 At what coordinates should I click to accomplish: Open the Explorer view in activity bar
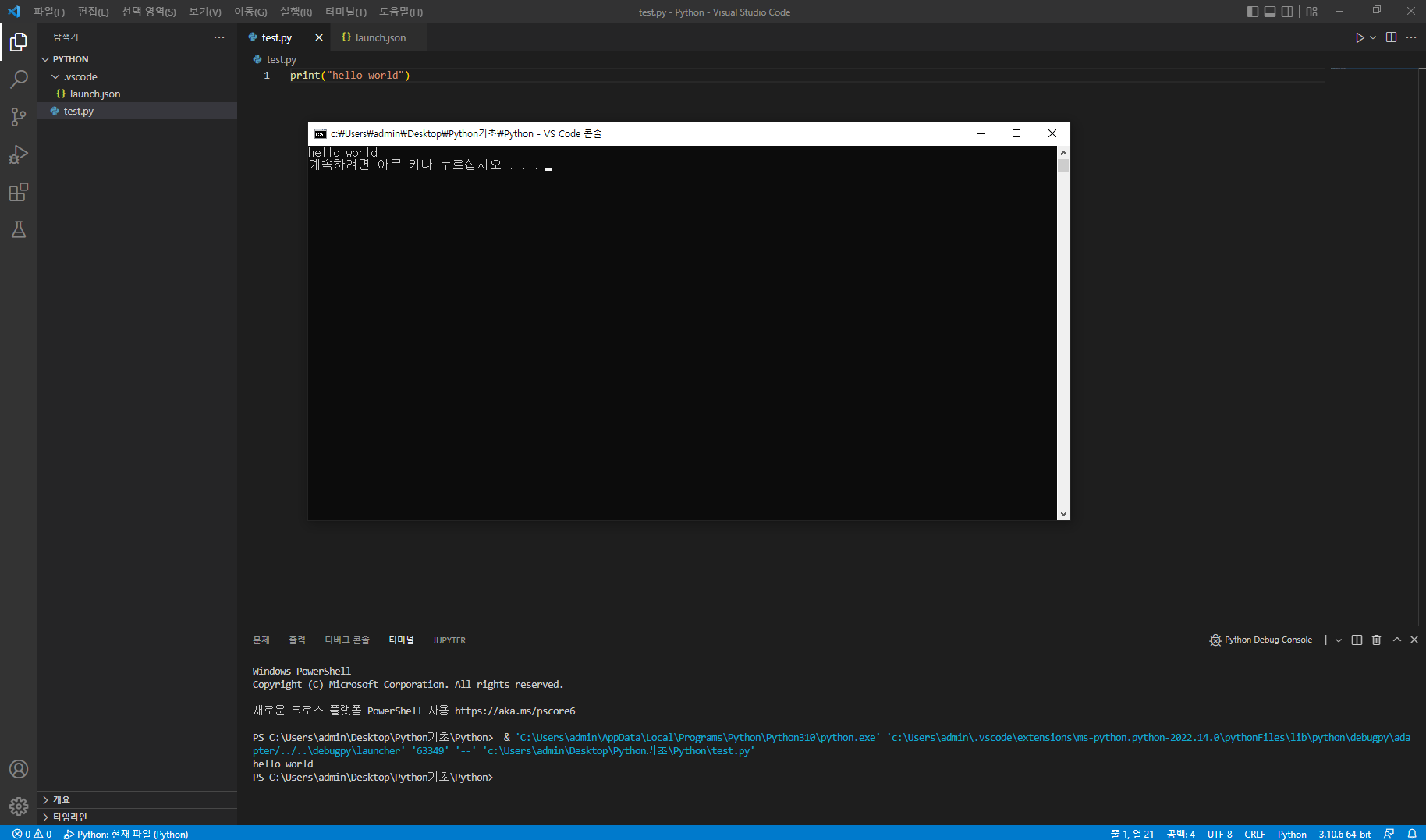(19, 42)
